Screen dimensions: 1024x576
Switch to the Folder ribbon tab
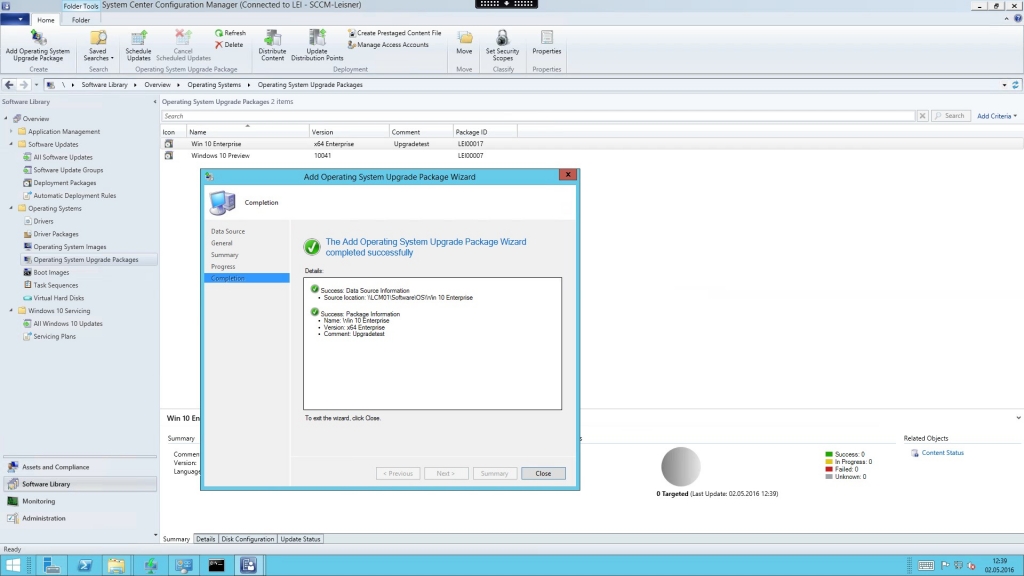pyautogui.click(x=81, y=20)
